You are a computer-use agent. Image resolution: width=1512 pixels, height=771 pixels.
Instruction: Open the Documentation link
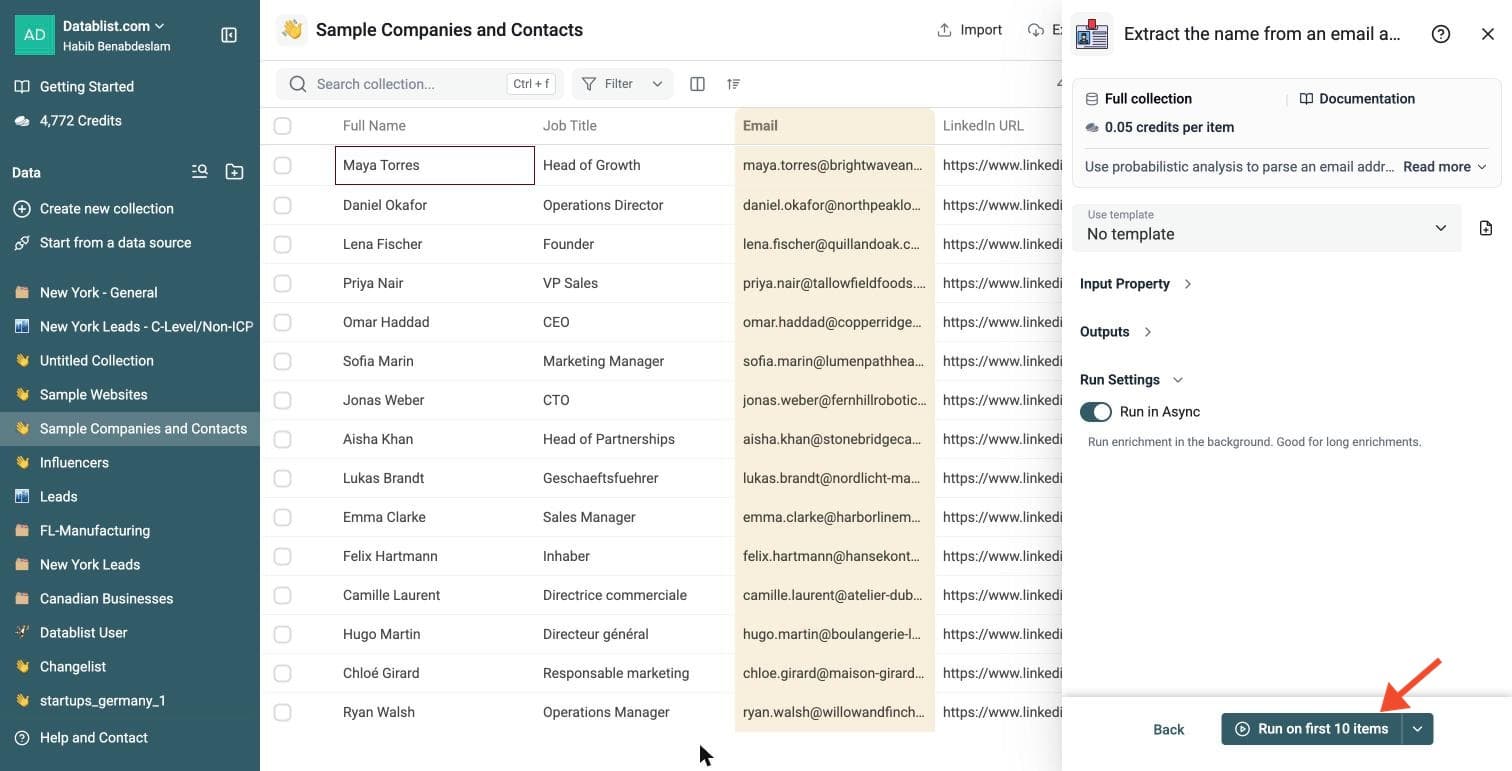[1357, 99]
